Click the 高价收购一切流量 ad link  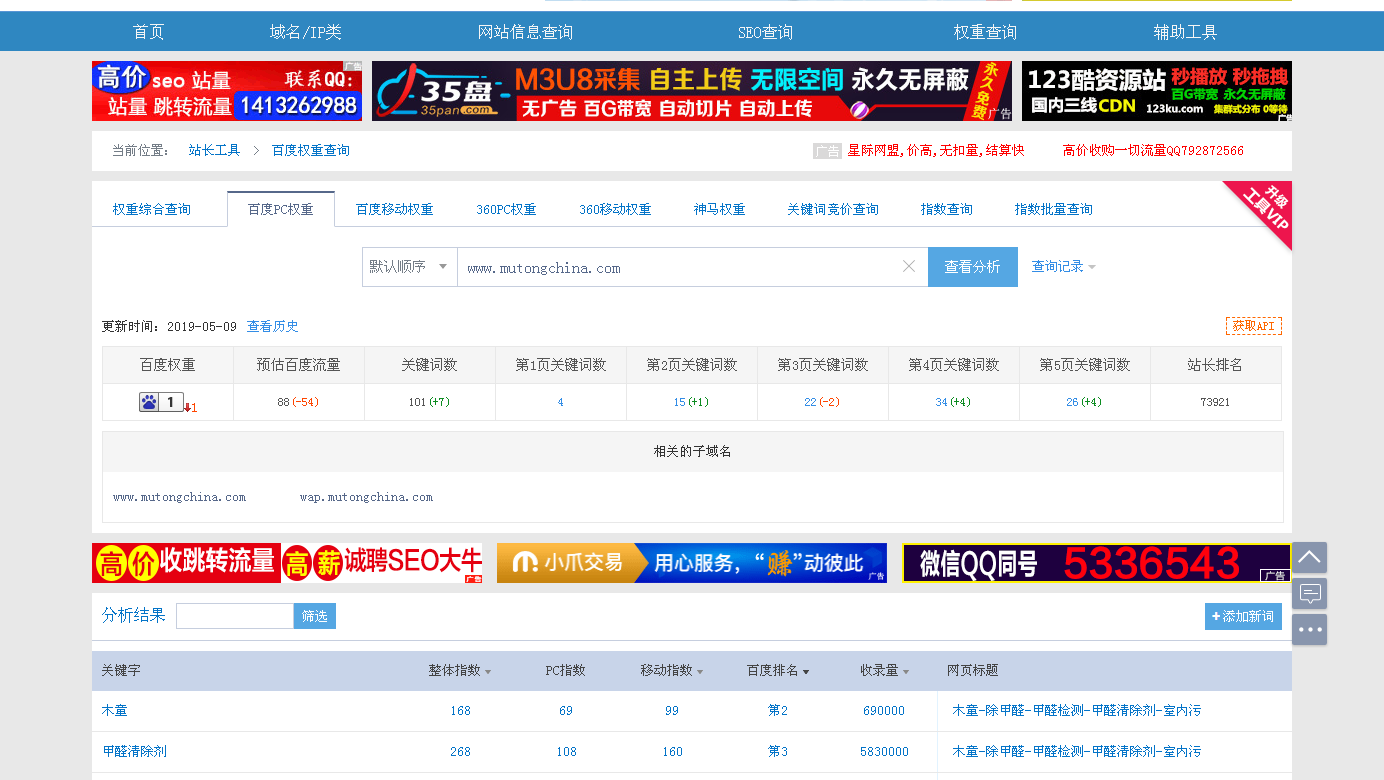tap(1153, 151)
